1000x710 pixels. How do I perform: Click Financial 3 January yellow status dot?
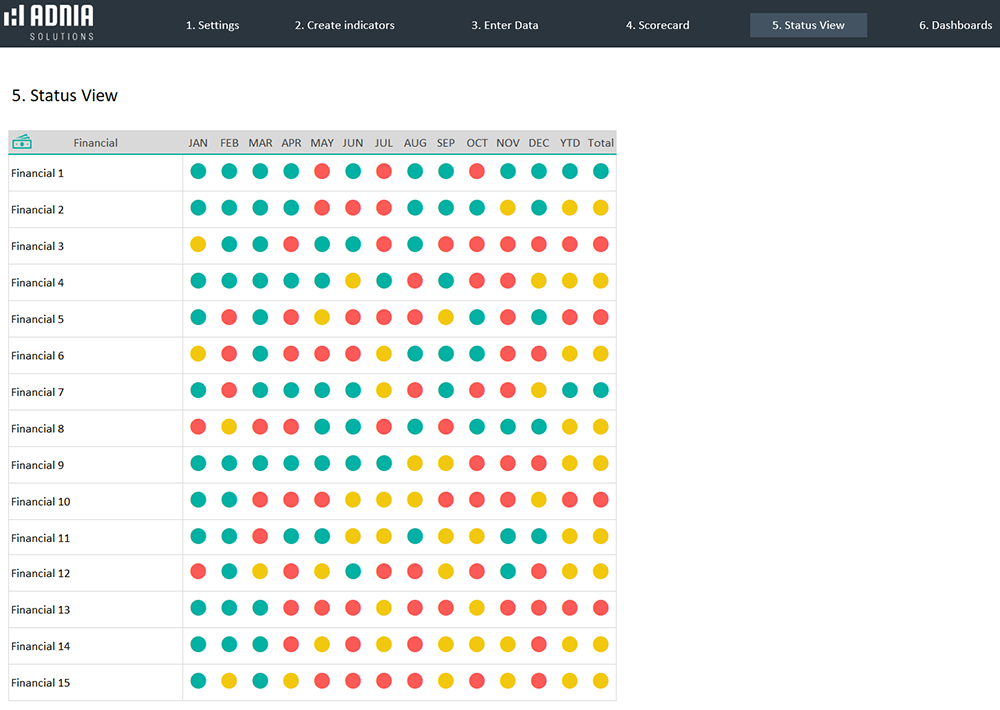pyautogui.click(x=198, y=244)
